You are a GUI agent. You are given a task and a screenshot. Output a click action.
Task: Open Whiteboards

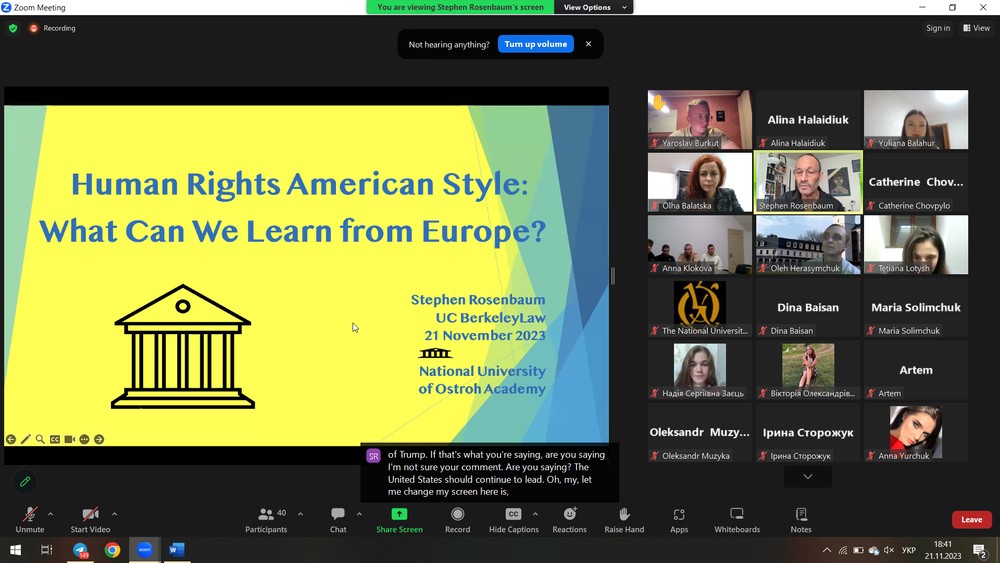737,518
